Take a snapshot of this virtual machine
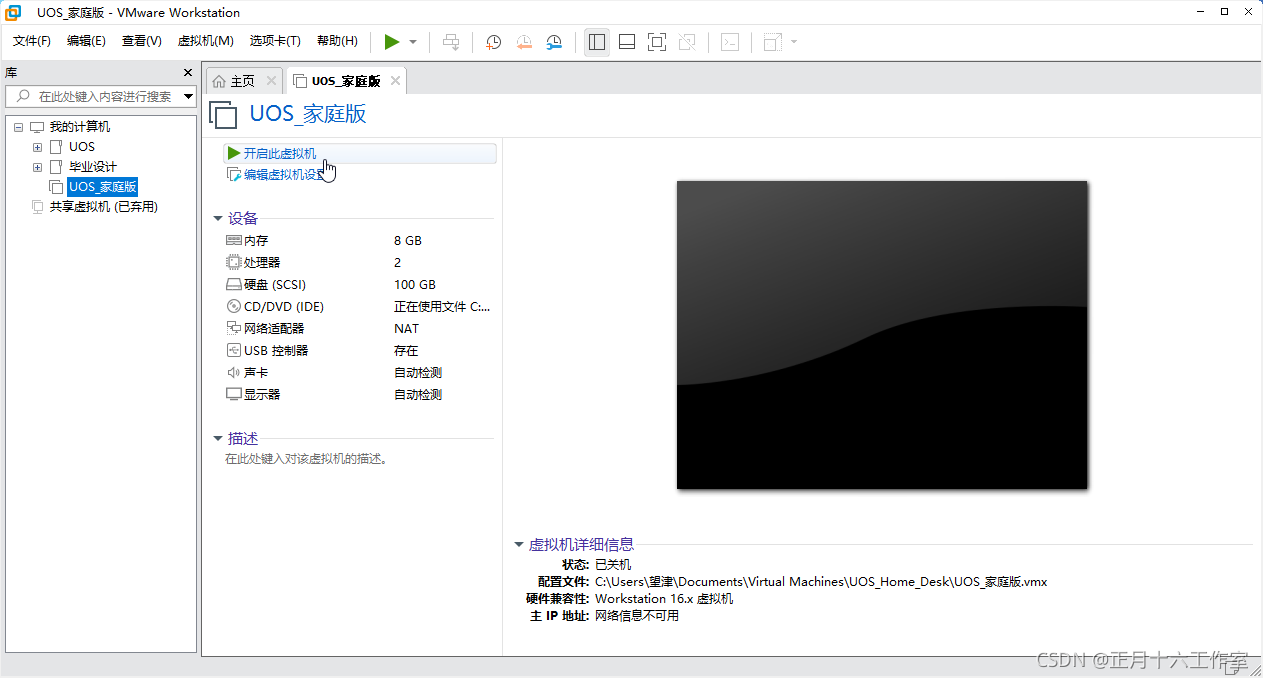This screenshot has width=1263, height=678. 493,42
